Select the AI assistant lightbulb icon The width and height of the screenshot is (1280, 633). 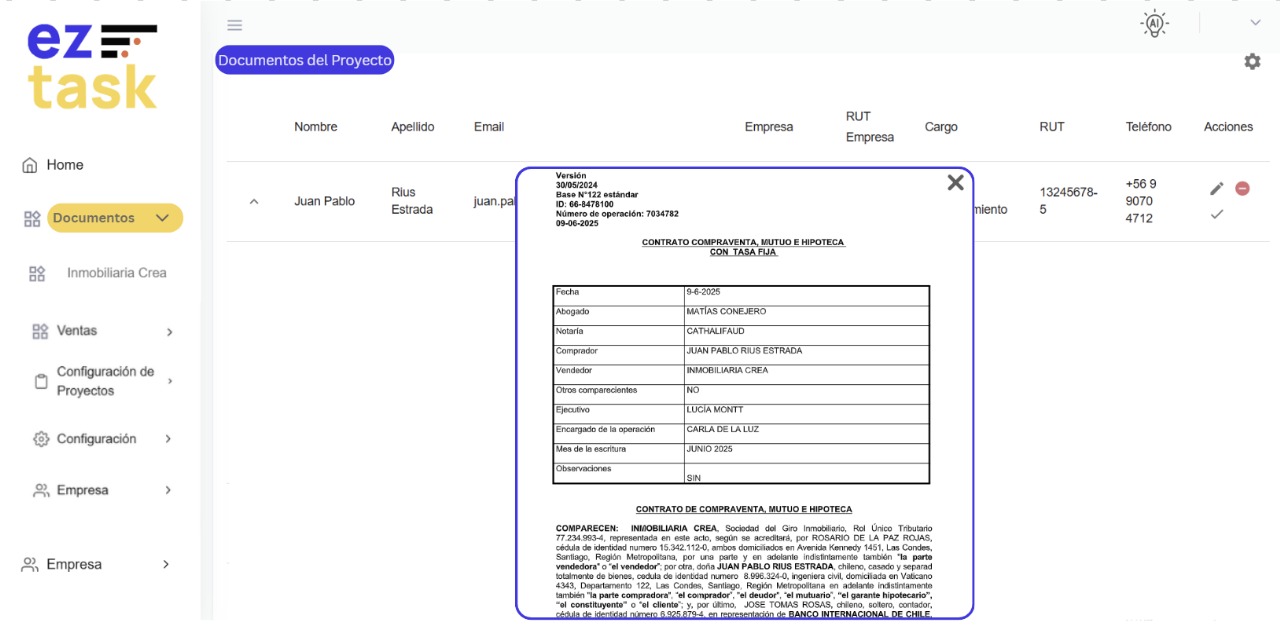[1153, 22]
